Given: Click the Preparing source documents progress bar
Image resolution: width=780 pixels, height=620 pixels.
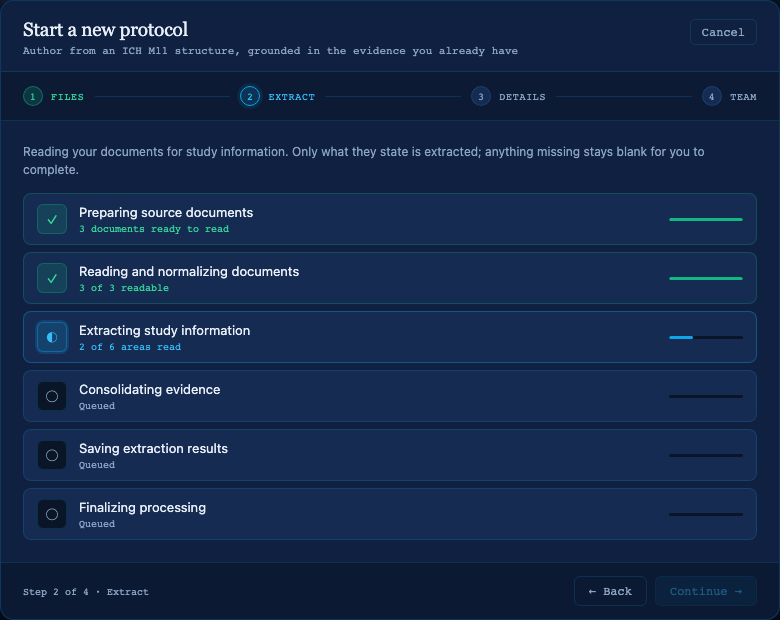Looking at the screenshot, I should pyautogui.click(x=705, y=219).
